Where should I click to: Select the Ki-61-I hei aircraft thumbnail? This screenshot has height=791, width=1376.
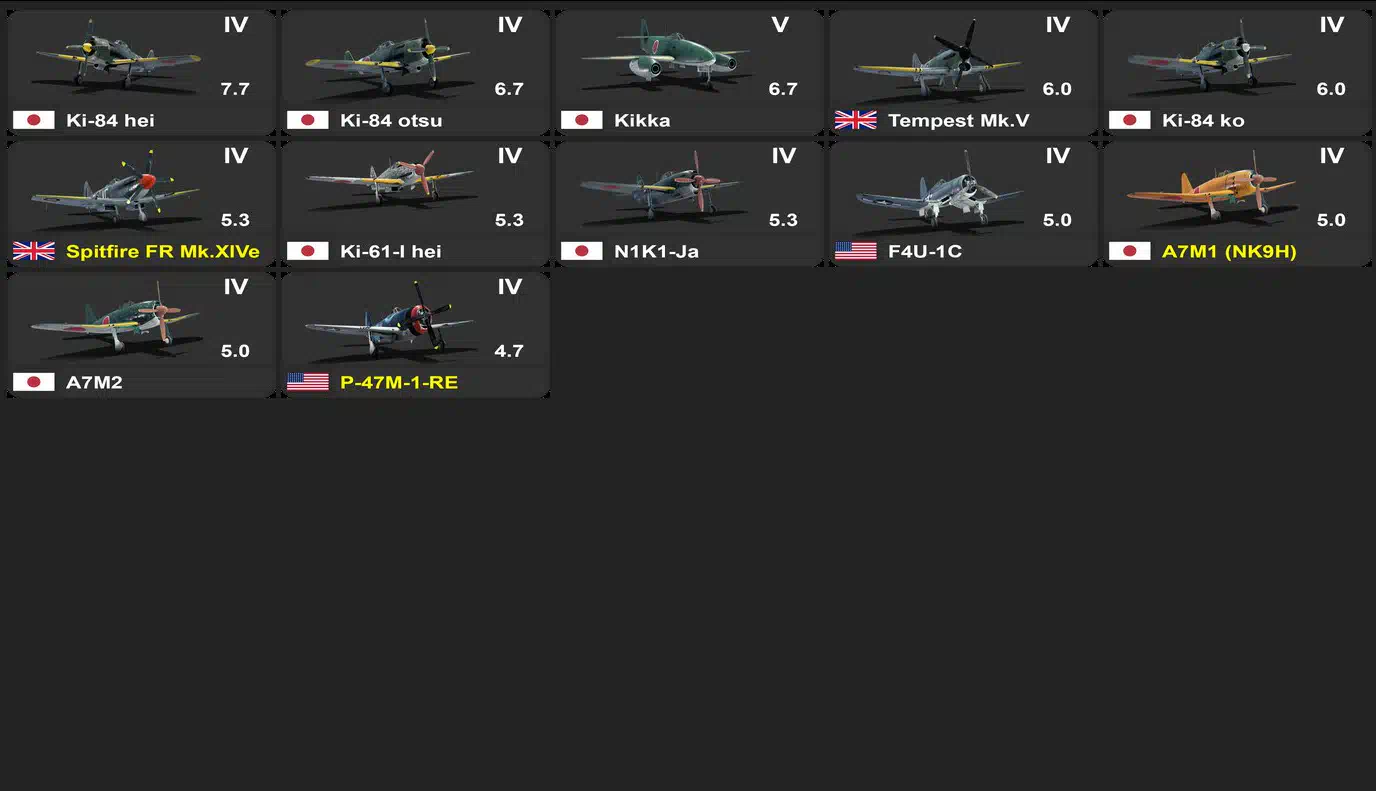[392, 186]
